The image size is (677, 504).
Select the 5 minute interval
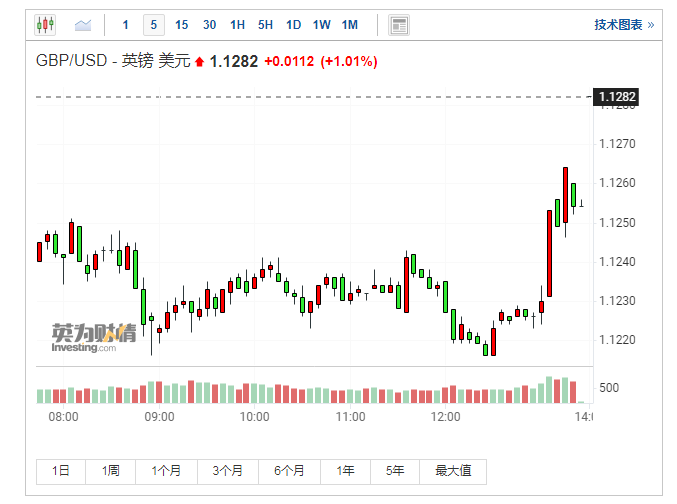(154, 25)
